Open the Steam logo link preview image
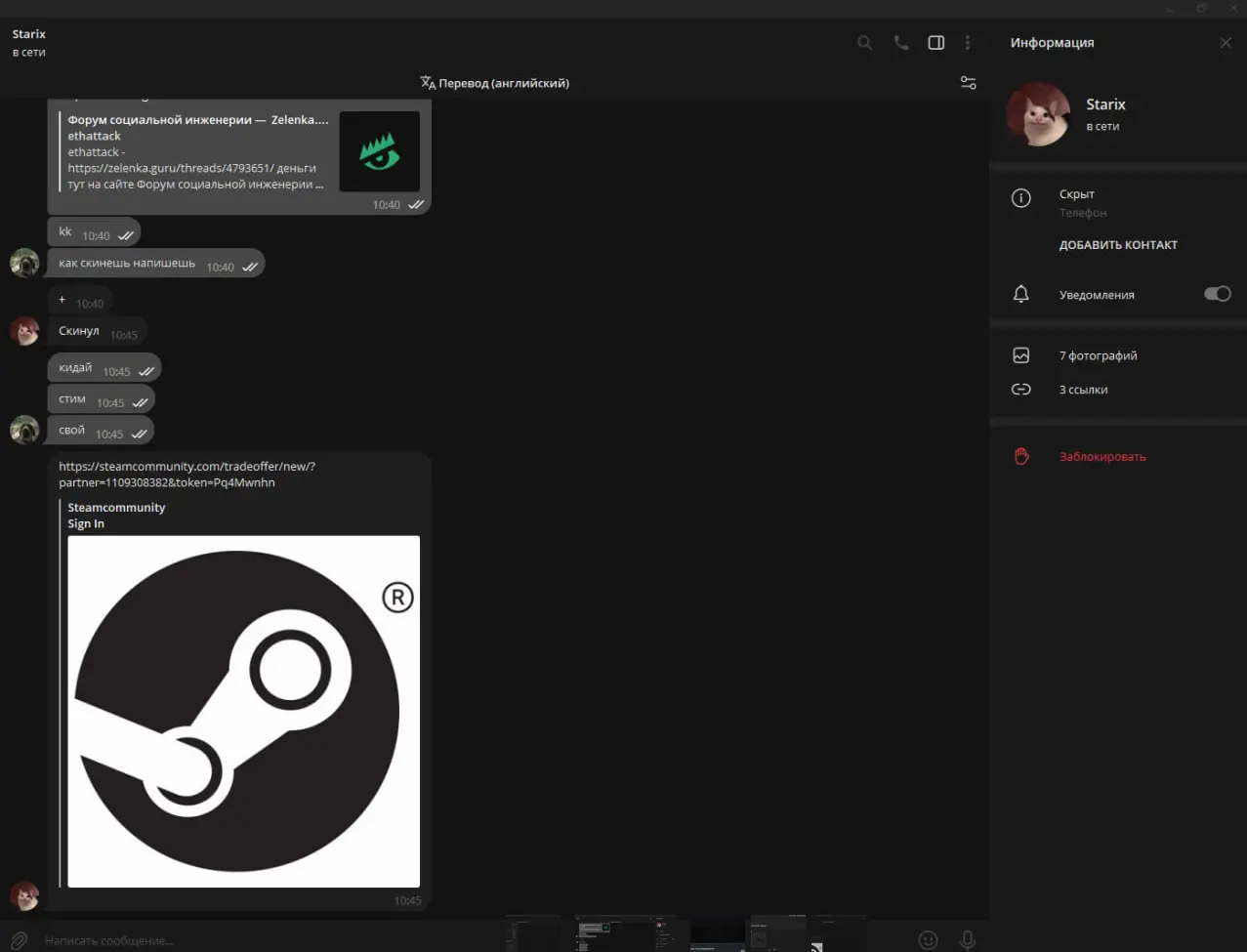The image size is (1247, 952). pos(243,711)
